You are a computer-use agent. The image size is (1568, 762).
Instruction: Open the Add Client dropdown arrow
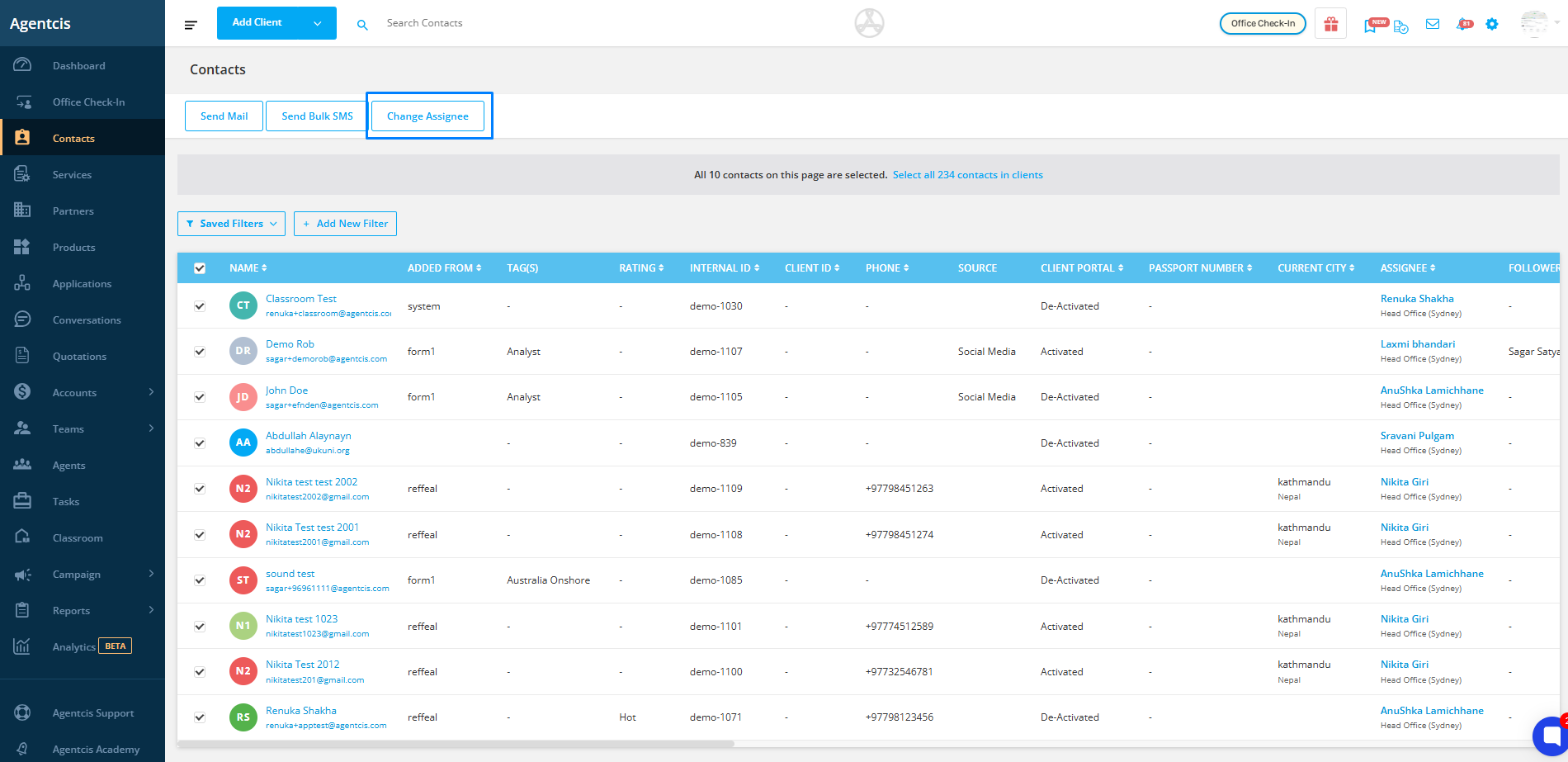pos(318,23)
